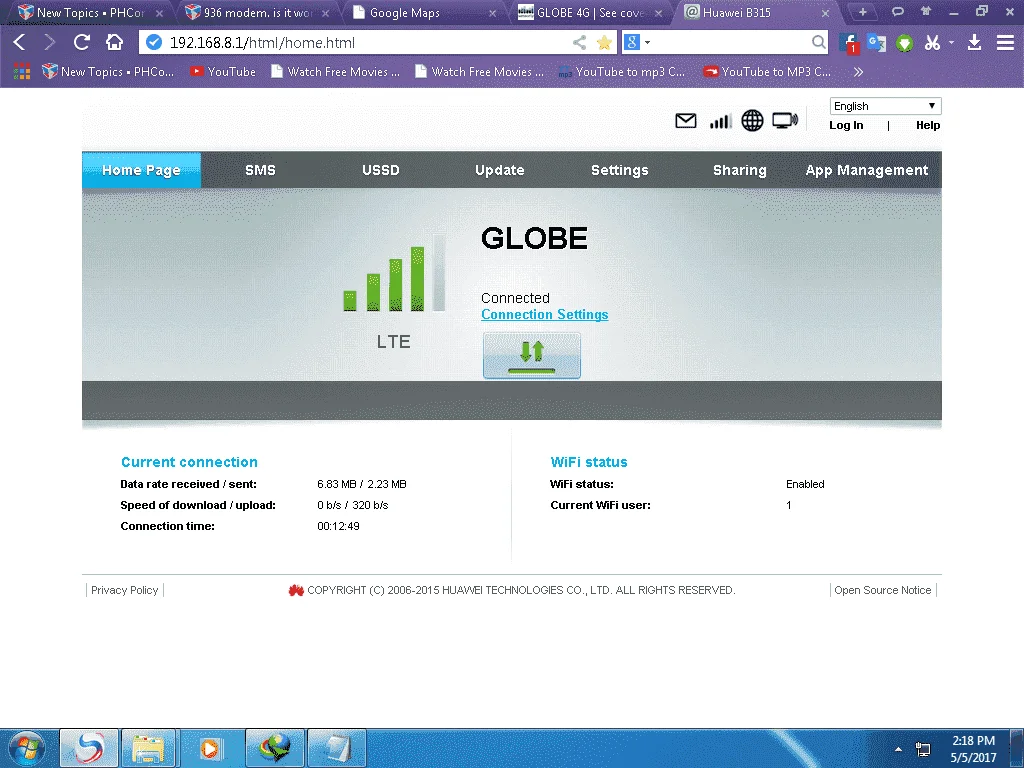Switch to the SMS tab
Image resolution: width=1024 pixels, height=768 pixels.
click(260, 170)
